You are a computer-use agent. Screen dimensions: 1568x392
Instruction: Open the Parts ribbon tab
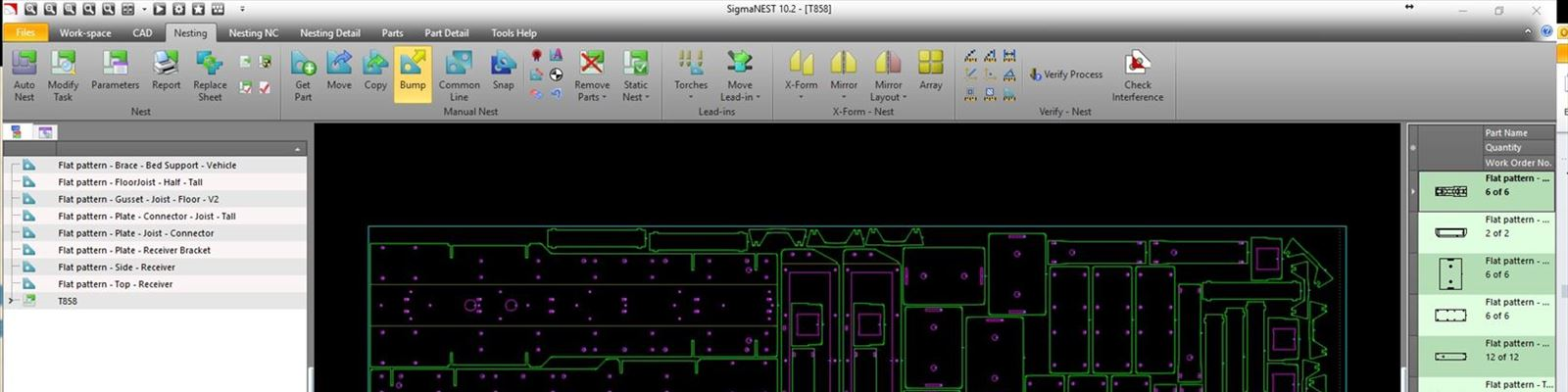tap(392, 32)
